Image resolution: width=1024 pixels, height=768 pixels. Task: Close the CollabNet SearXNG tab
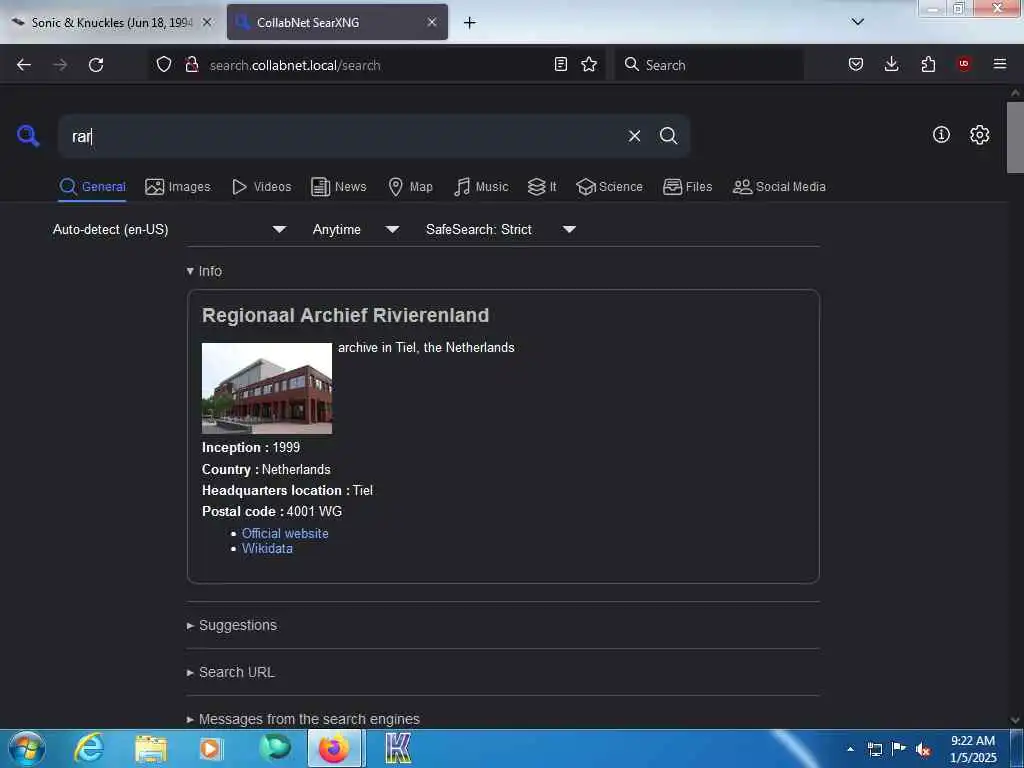tap(432, 22)
